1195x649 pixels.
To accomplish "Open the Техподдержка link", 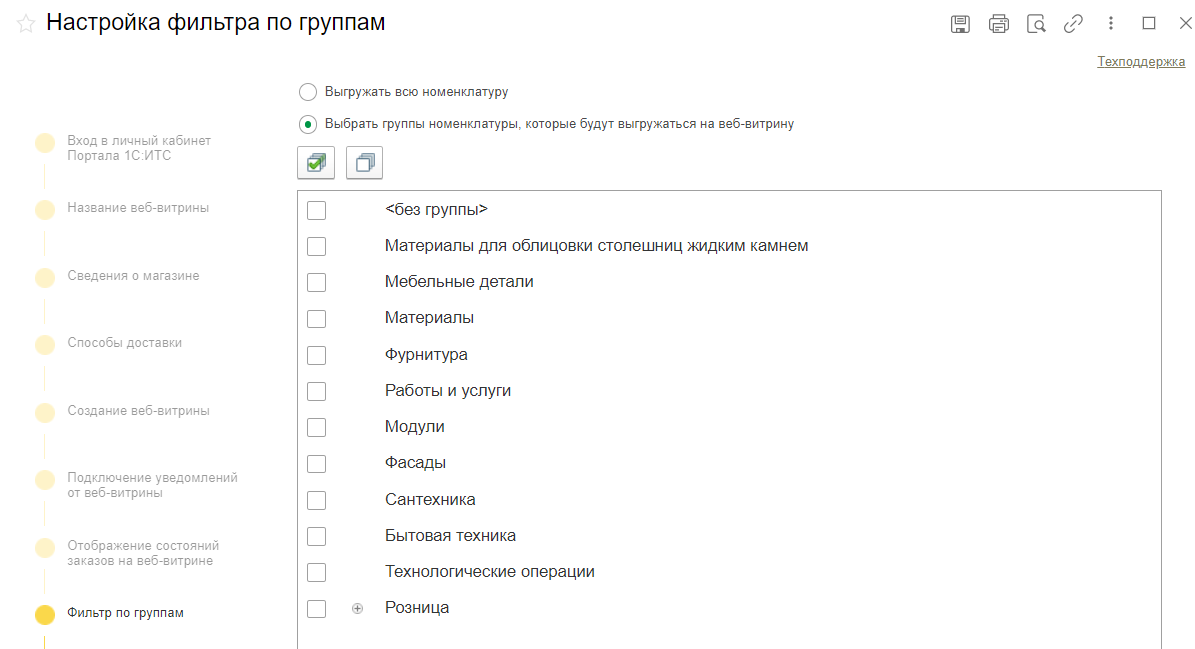I will point(1141,62).
